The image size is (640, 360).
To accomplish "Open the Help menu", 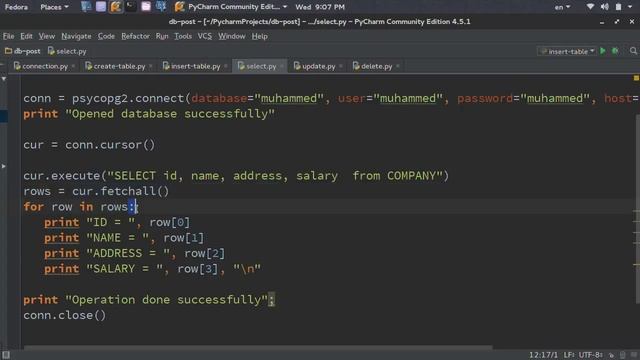I will [260, 36].
